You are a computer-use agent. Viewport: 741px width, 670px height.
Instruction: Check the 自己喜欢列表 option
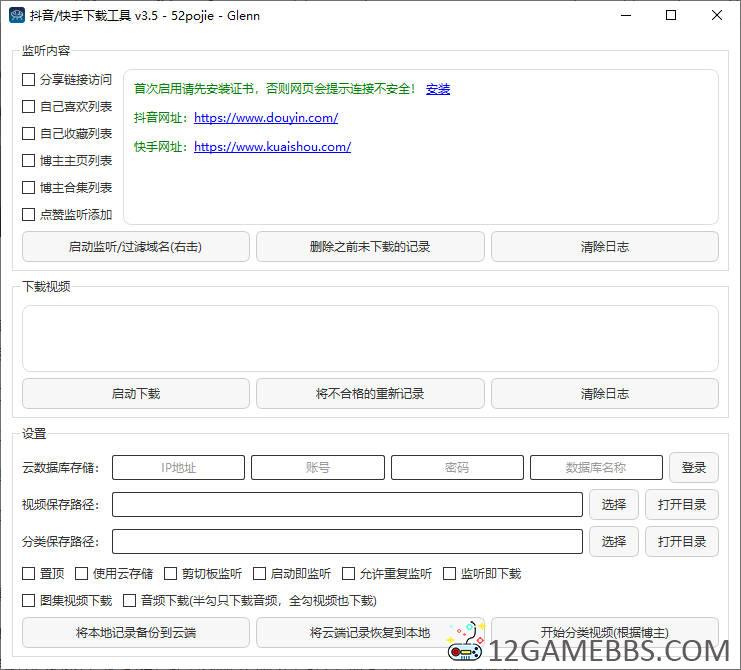[29, 107]
